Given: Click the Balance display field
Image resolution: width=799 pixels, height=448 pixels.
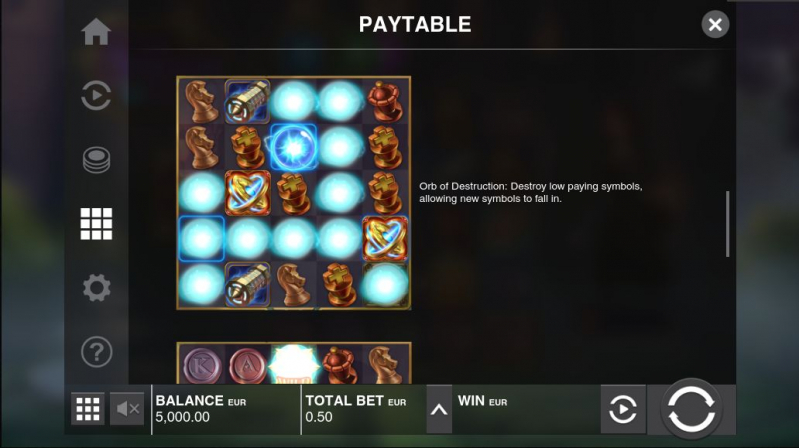Looking at the screenshot, I should click(226, 409).
